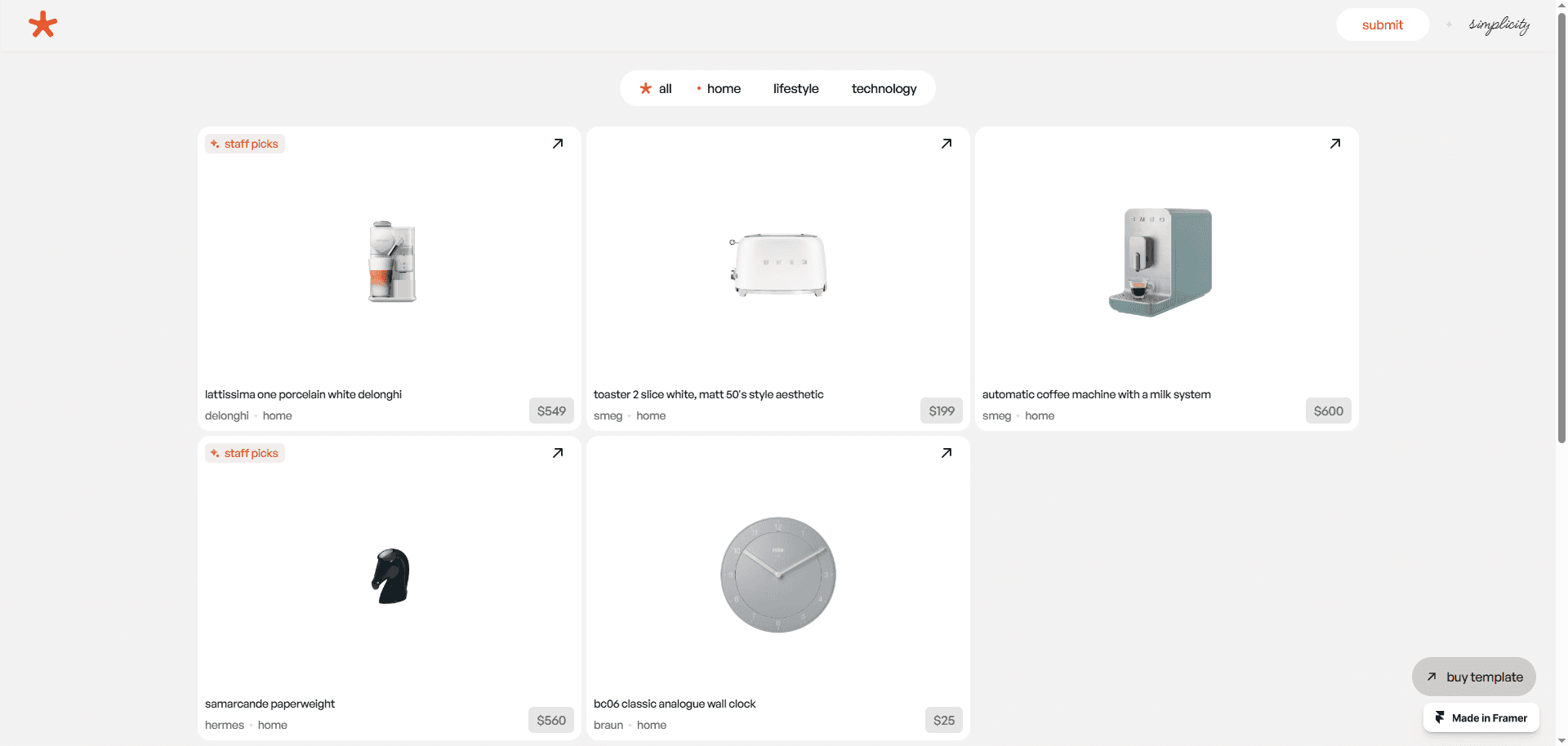Click the $549 price tag
The width and height of the screenshot is (1568, 746).
click(x=551, y=411)
